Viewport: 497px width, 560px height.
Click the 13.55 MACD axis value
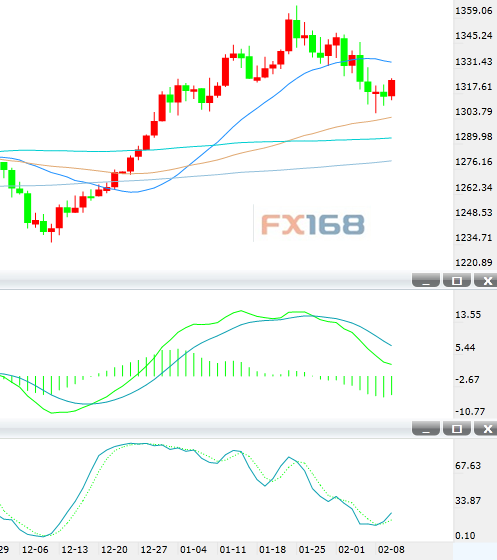pyautogui.click(x=468, y=315)
